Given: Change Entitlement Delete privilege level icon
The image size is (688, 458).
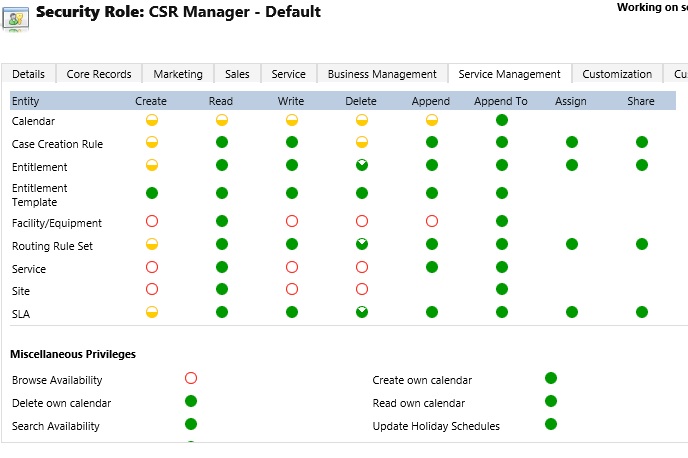Looking at the screenshot, I should [362, 165].
